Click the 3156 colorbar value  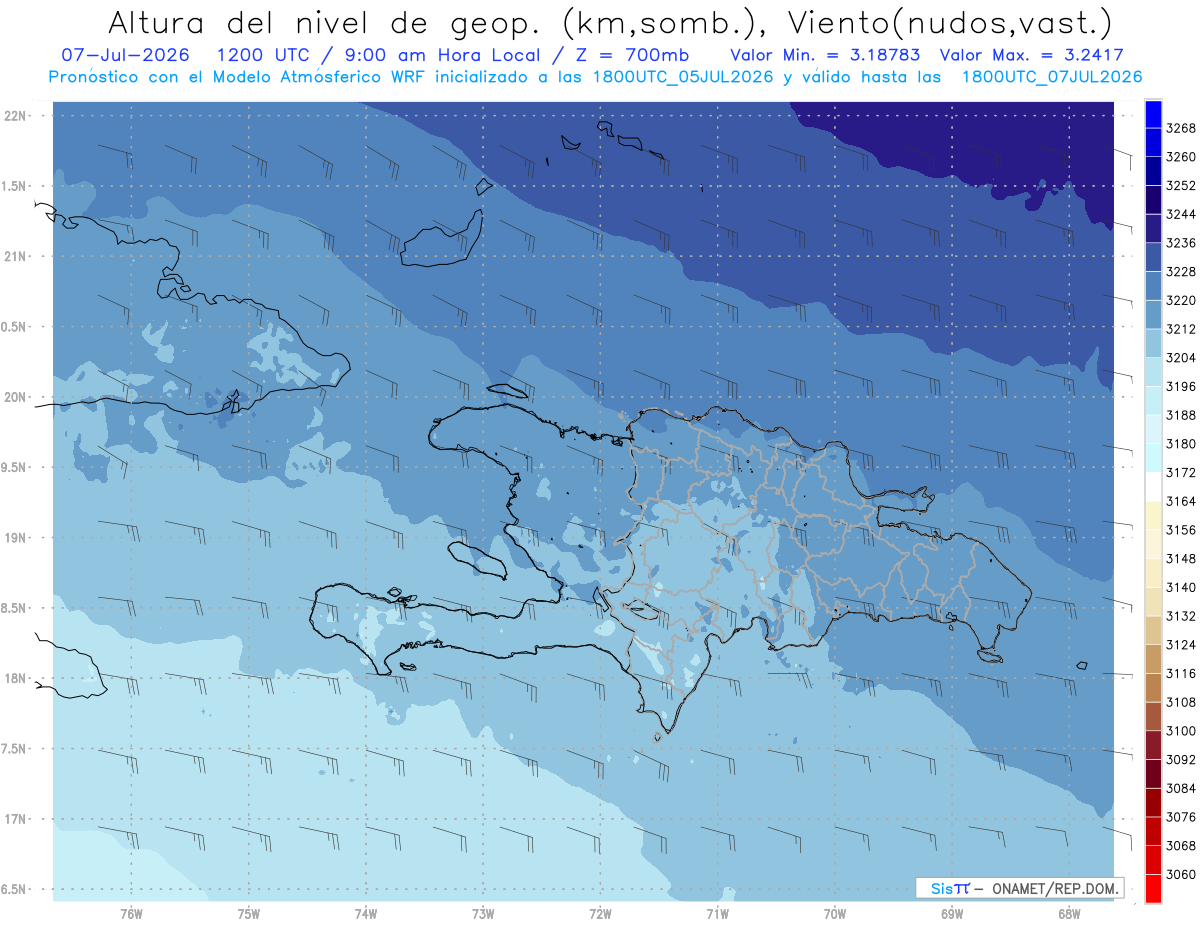click(x=1180, y=530)
